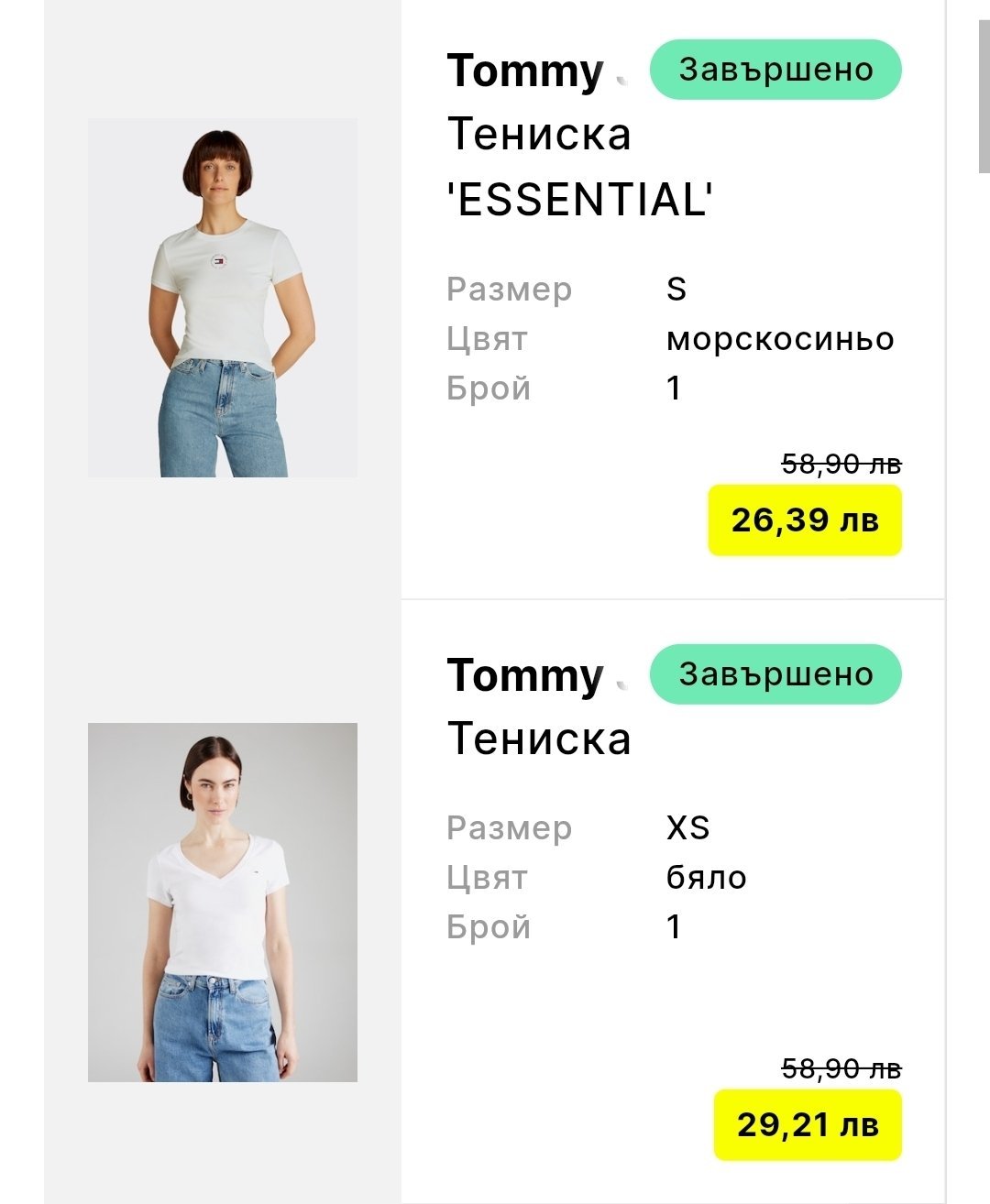Click the yellow 26,39 лв price tag

pyautogui.click(x=805, y=520)
